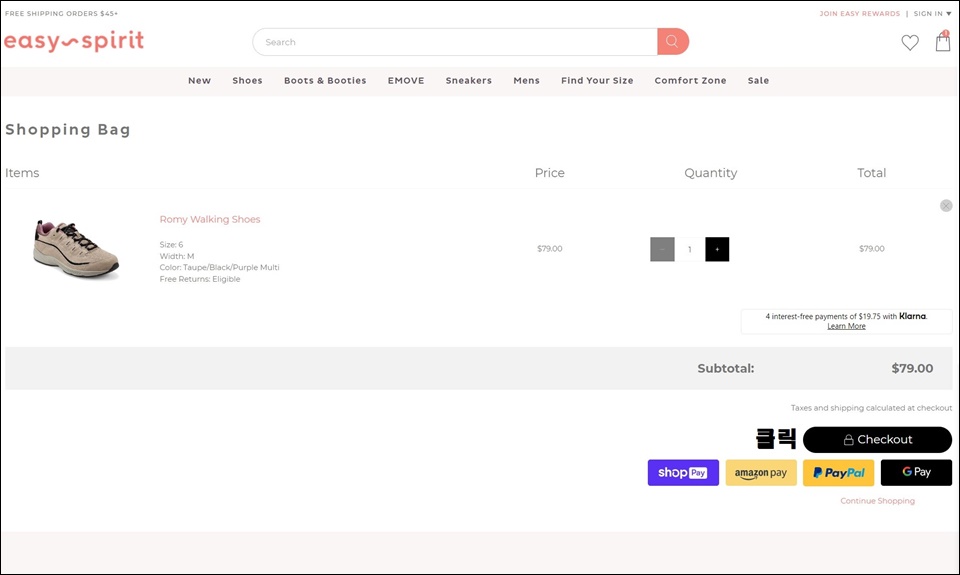The image size is (960, 575).
Task: Open the Mens menu
Action: click(x=527, y=80)
